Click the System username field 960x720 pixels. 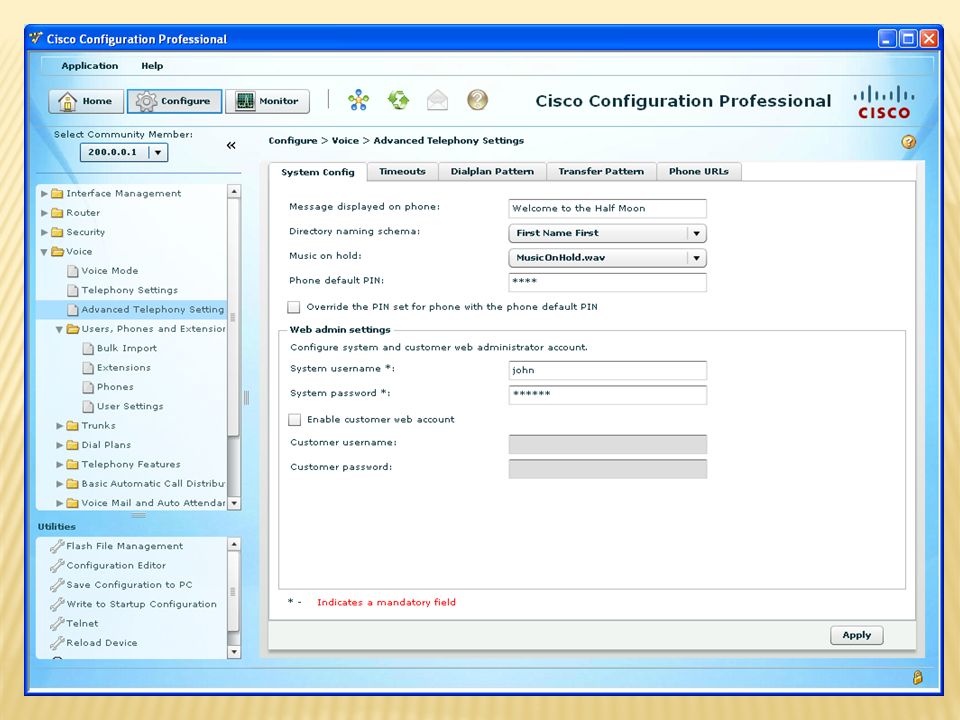coord(607,370)
